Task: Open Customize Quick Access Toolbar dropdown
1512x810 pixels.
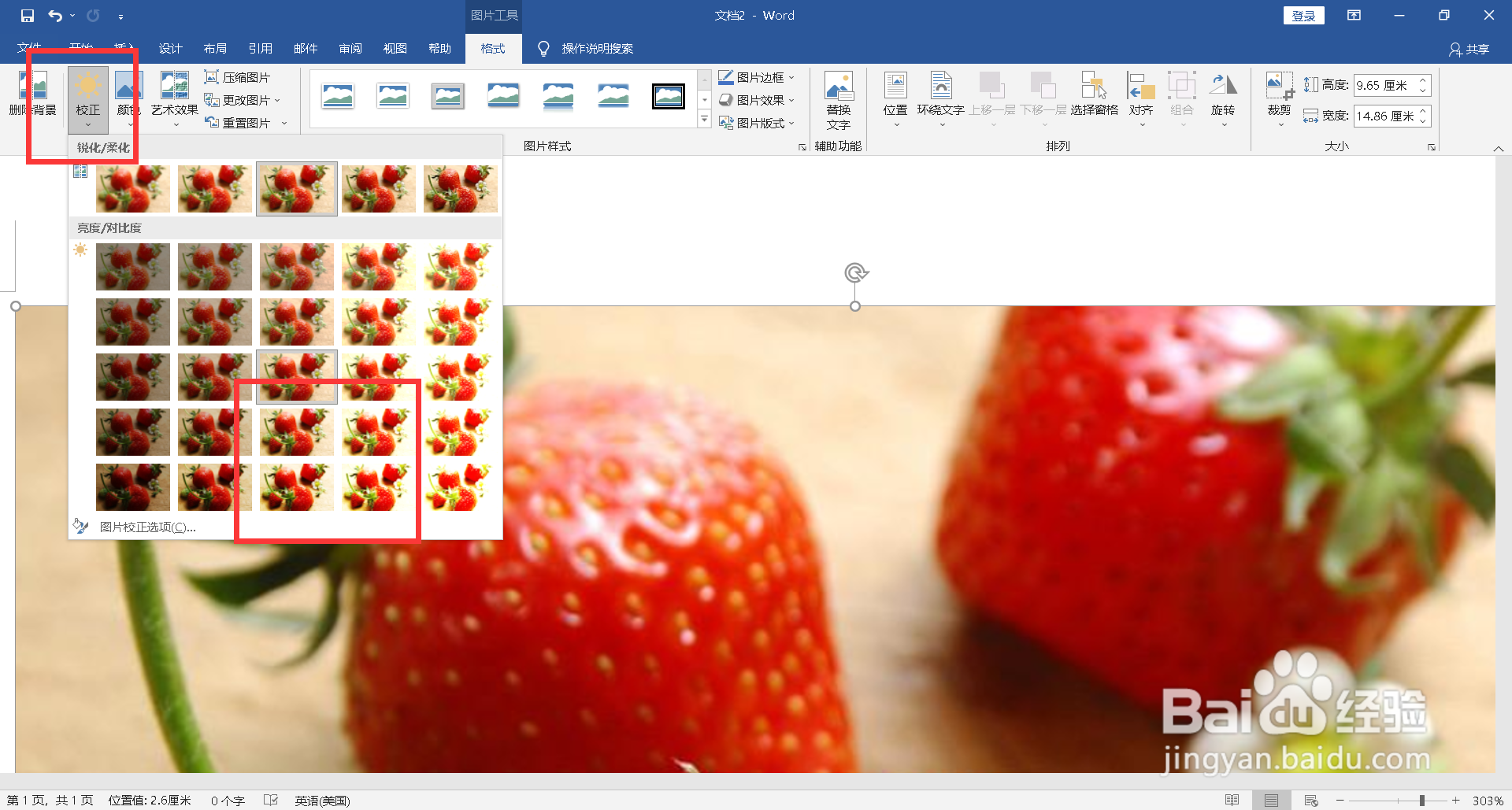Action: (120, 16)
